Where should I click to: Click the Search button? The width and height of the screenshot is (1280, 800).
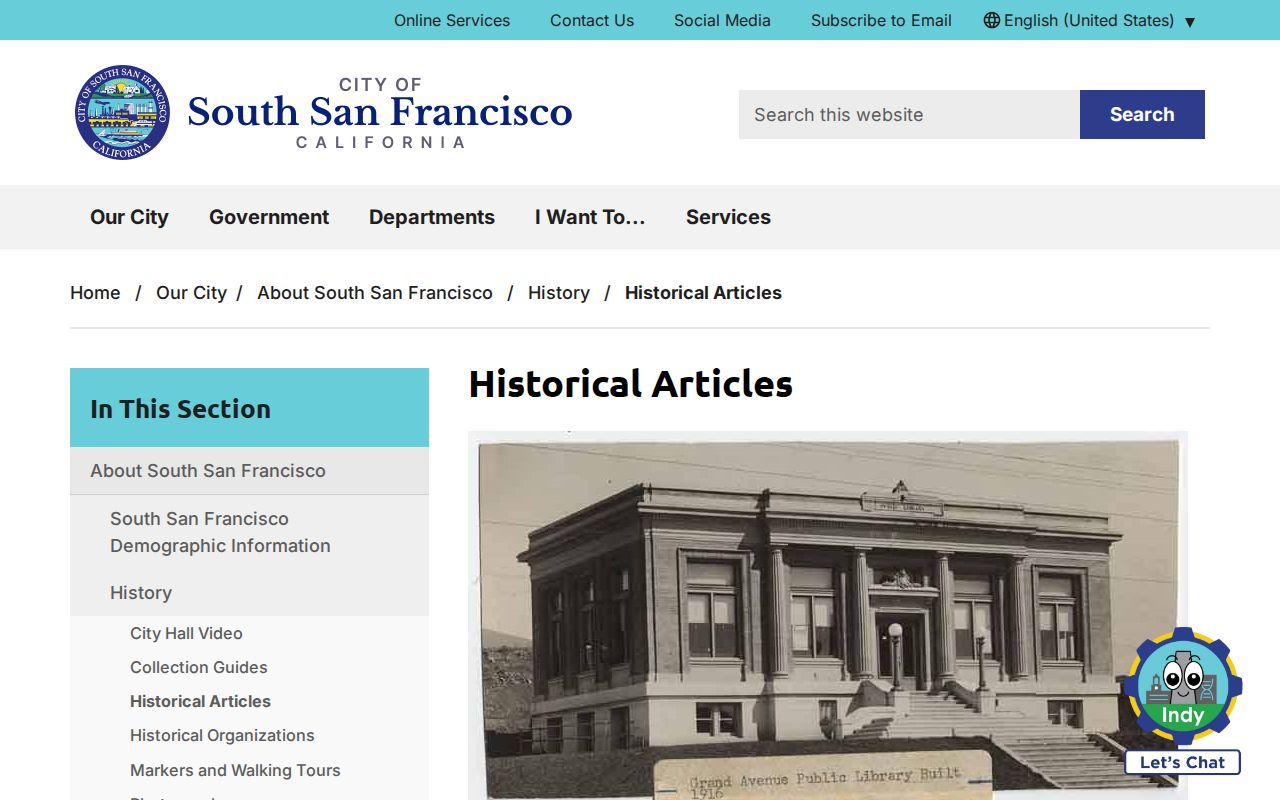[1142, 114]
